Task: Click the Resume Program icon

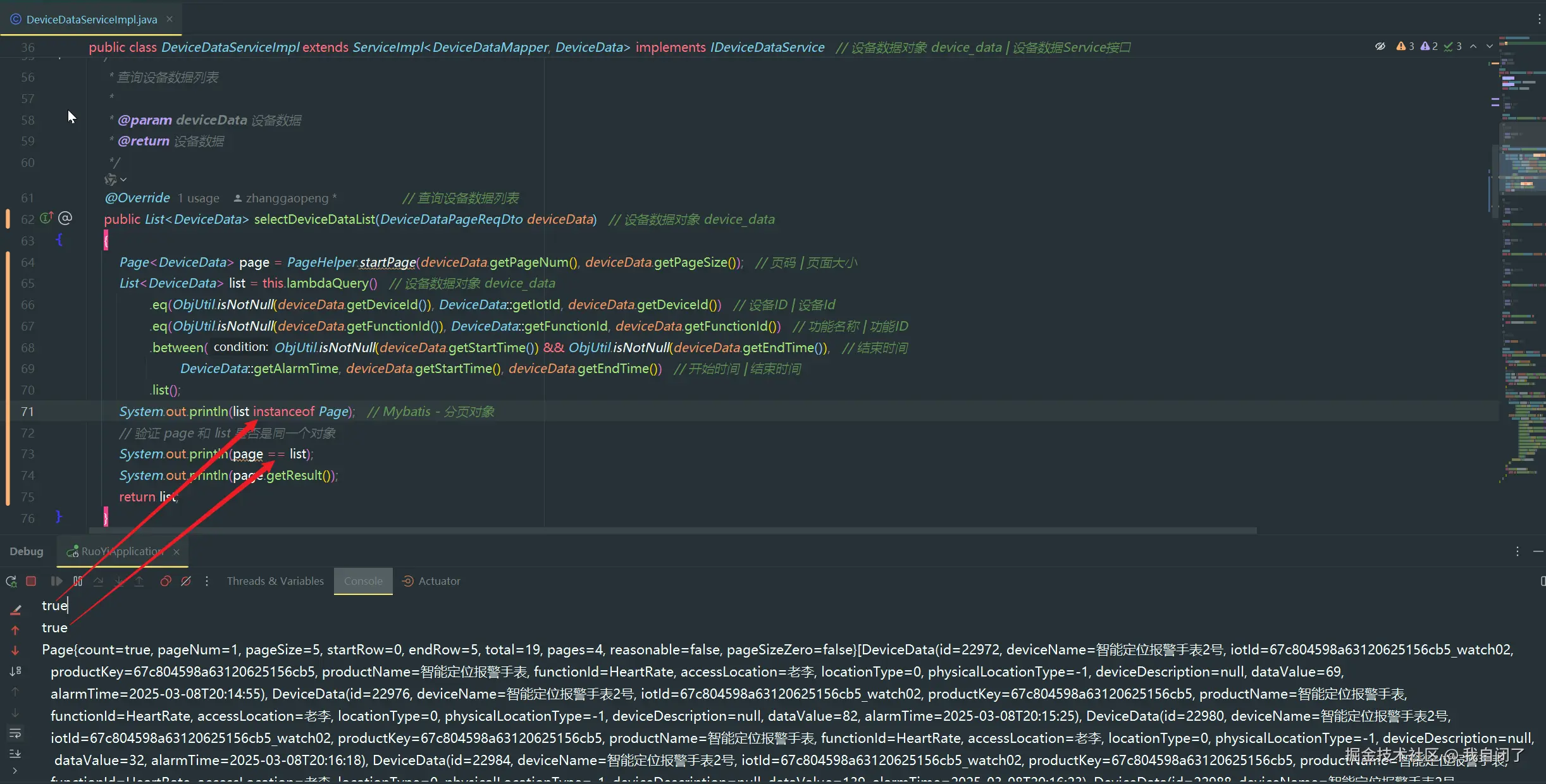Action: tap(56, 581)
